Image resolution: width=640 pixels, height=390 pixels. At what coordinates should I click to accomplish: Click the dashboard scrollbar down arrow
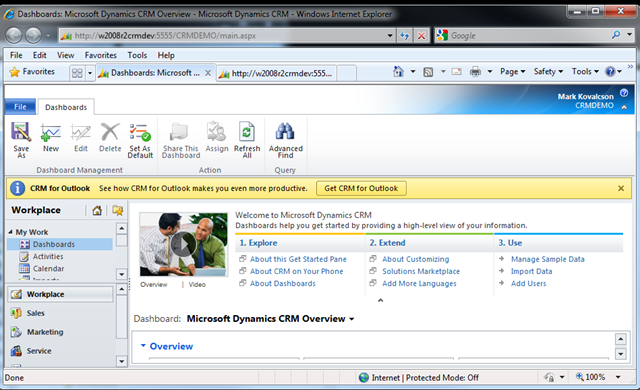[x=620, y=354]
